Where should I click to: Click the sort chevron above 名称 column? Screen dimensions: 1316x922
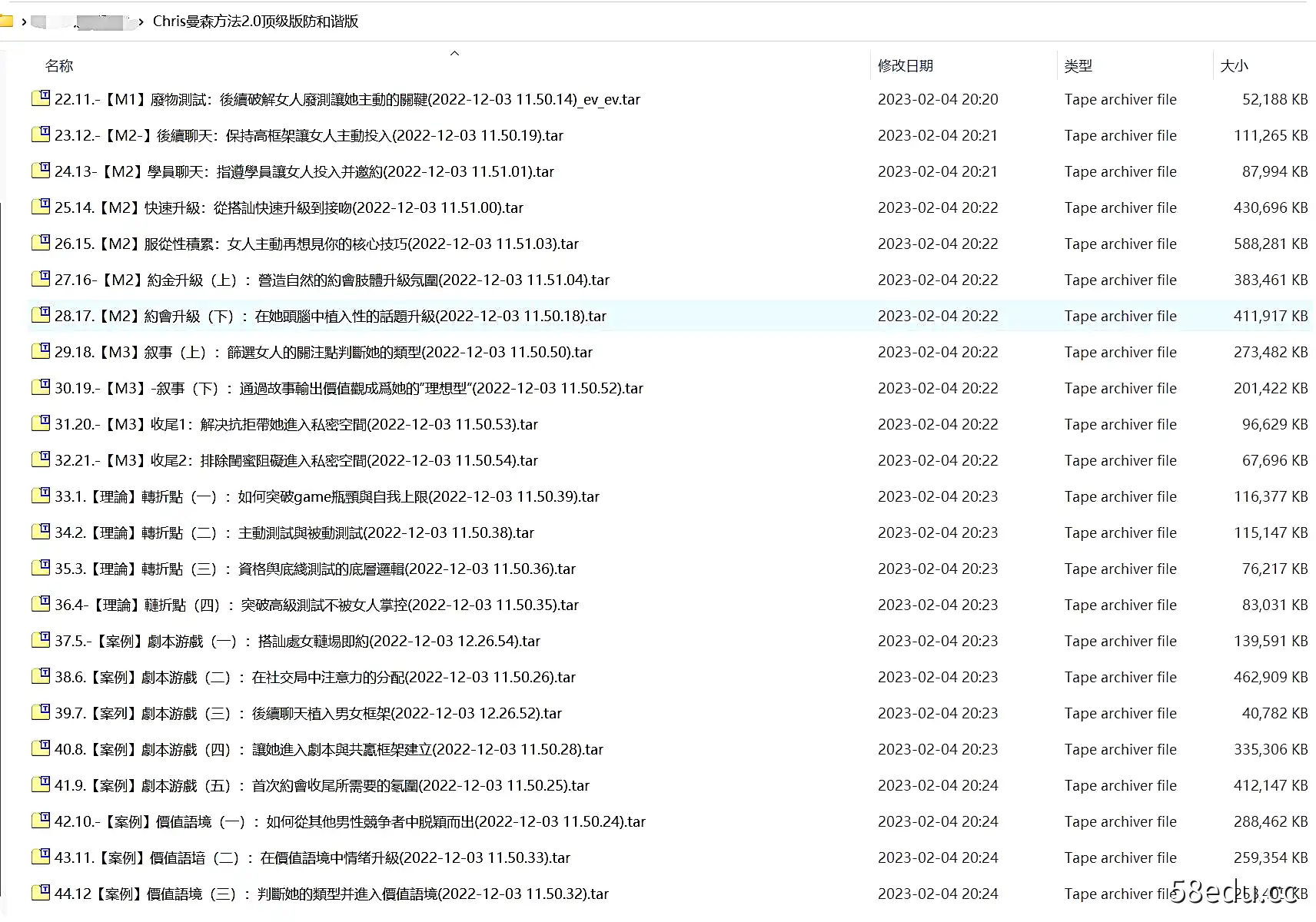pyautogui.click(x=454, y=52)
